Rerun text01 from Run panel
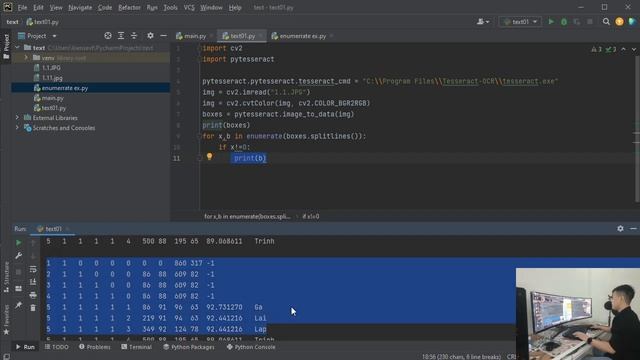The image size is (640, 360). tap(18, 242)
